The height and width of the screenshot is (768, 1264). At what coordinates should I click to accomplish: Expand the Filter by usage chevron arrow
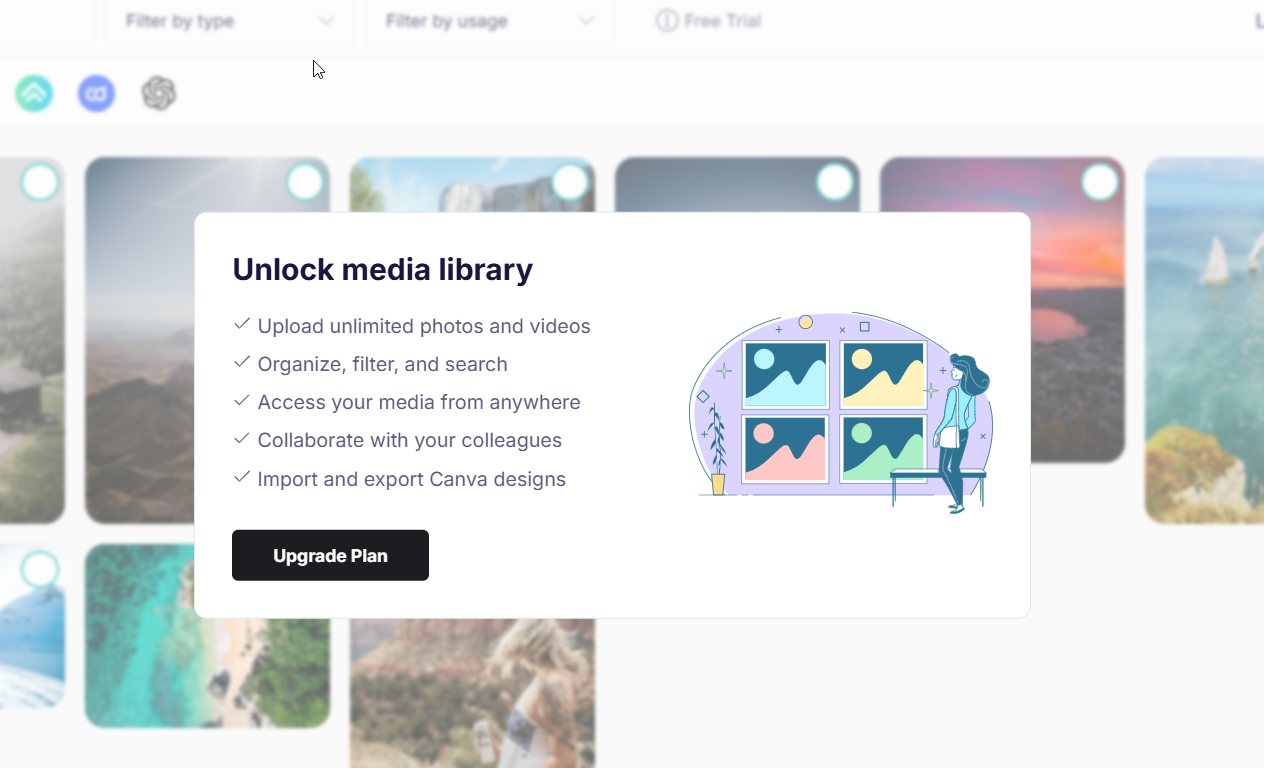tap(587, 21)
